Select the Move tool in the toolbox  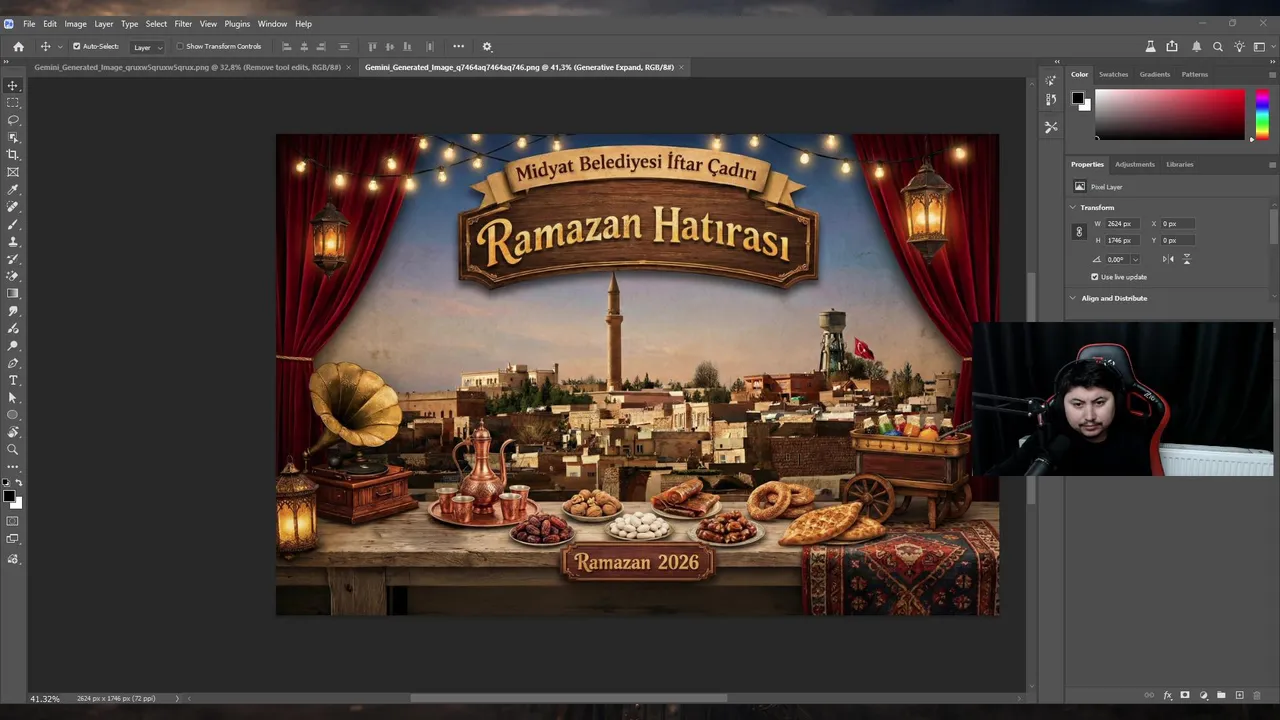pos(13,85)
